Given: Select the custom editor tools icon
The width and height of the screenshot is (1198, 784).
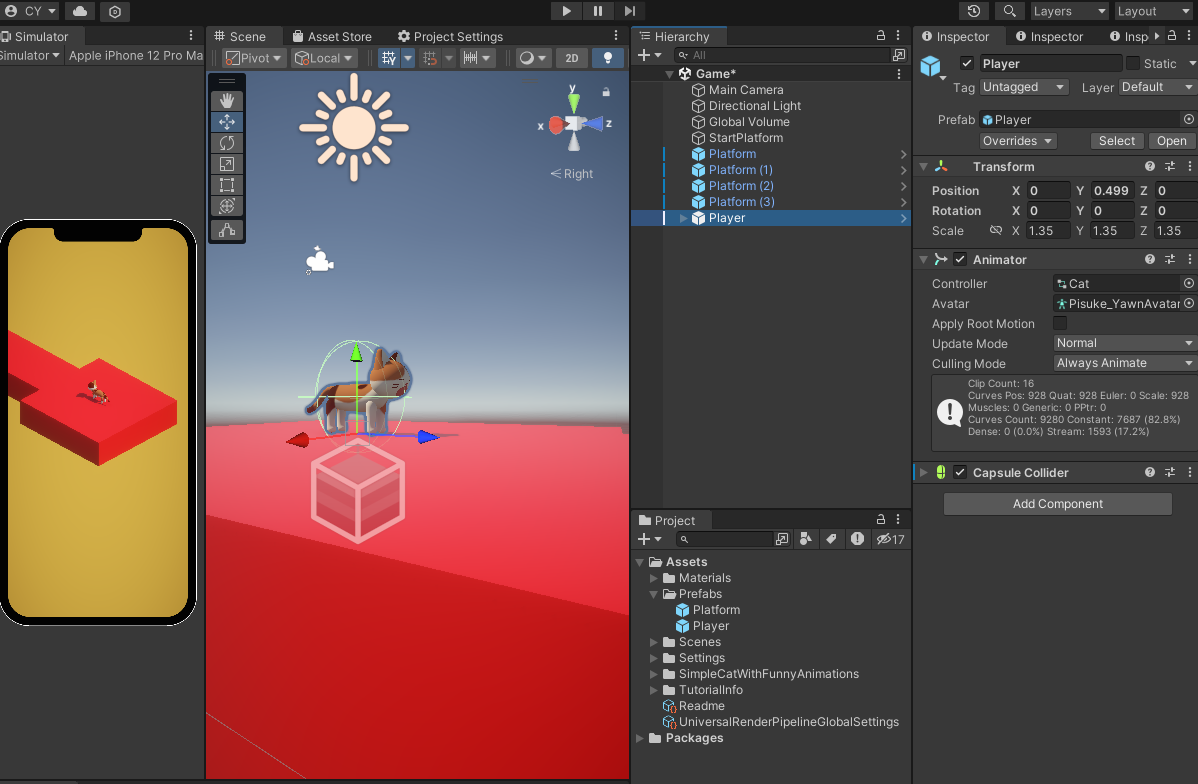Looking at the screenshot, I should point(227,230).
